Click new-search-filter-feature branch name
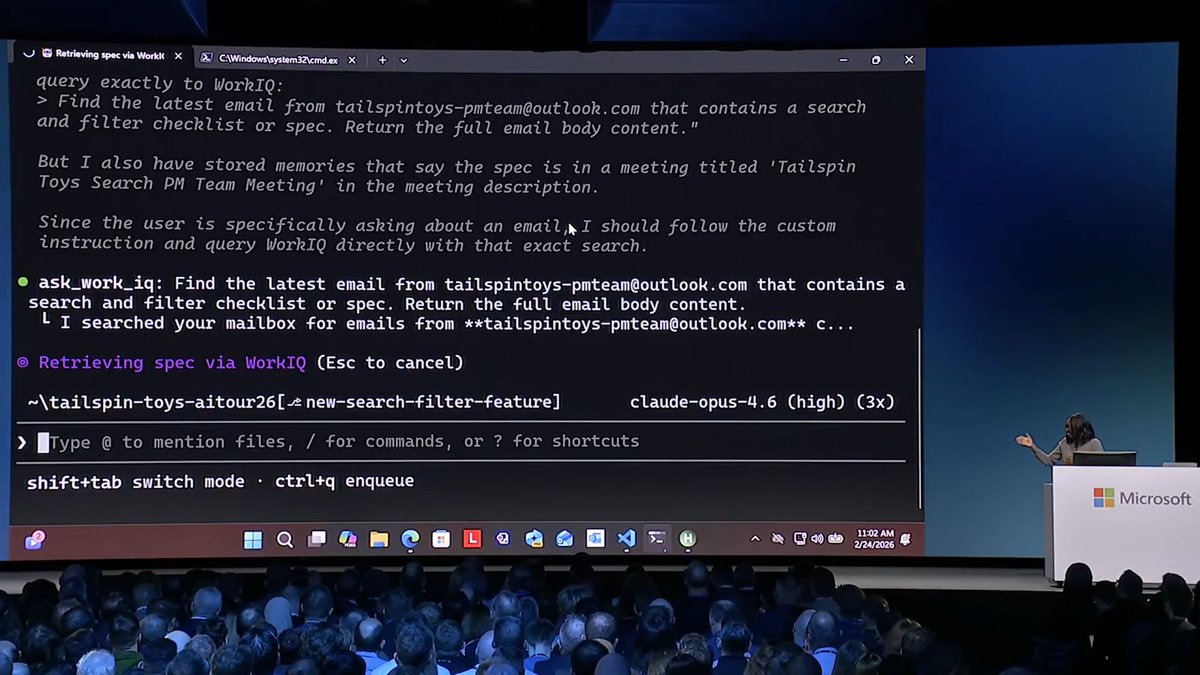Screen dimensions: 1200x675 (430, 402)
